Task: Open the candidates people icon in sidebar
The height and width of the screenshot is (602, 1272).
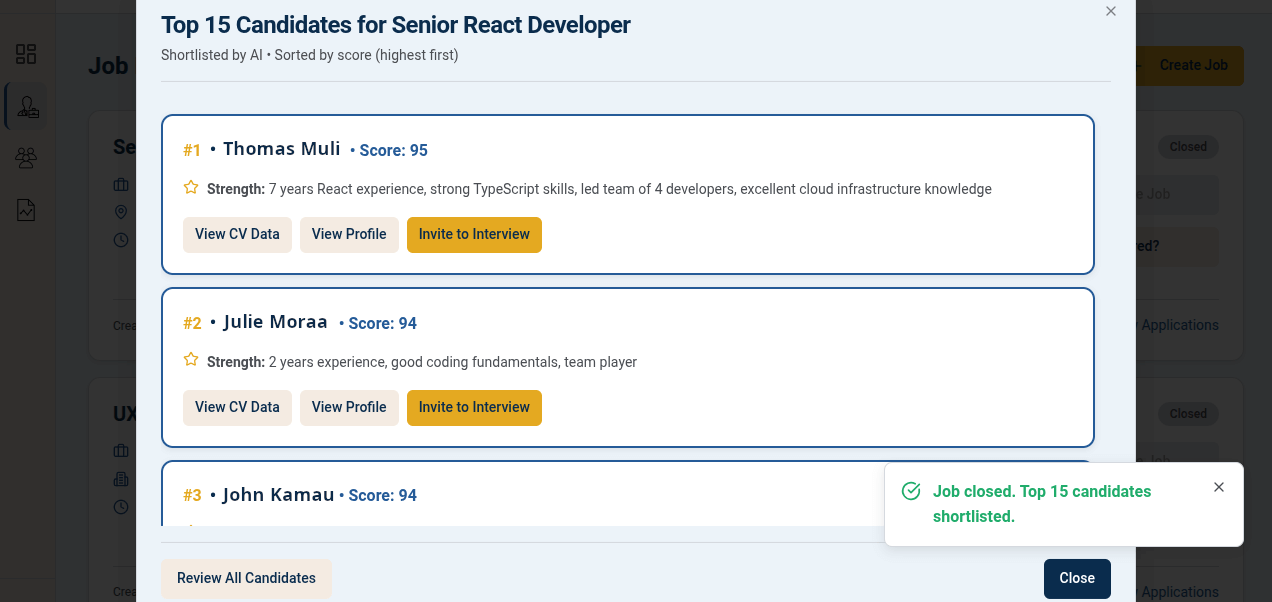Action: click(x=26, y=158)
